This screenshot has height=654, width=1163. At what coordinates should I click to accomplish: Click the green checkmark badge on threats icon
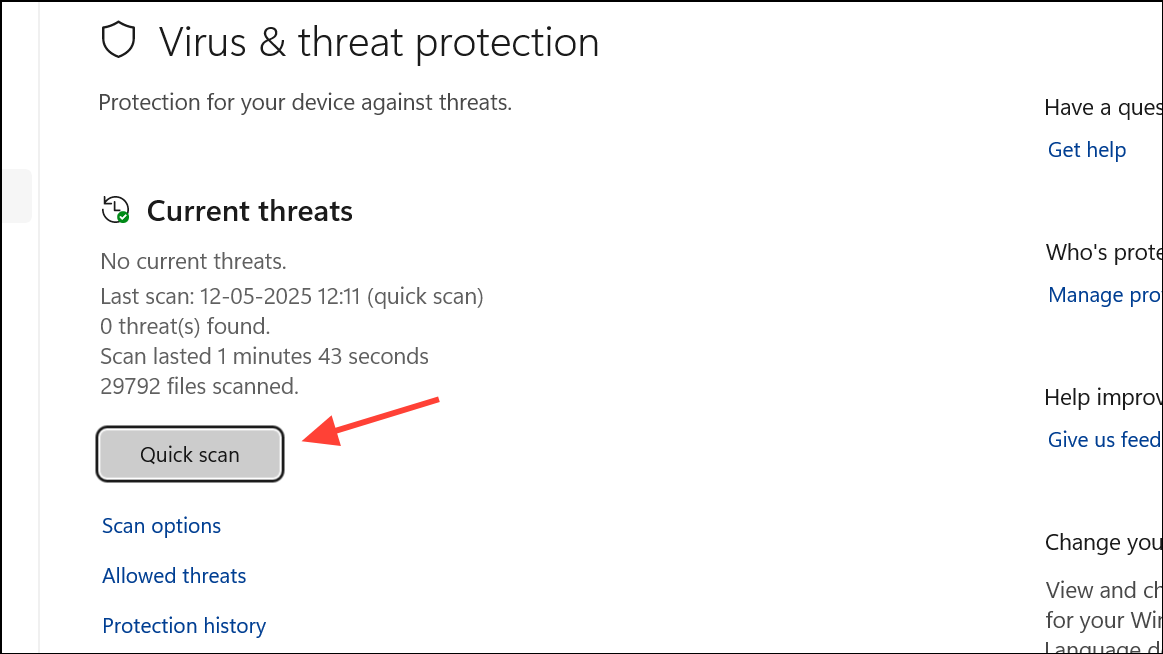tap(123, 217)
